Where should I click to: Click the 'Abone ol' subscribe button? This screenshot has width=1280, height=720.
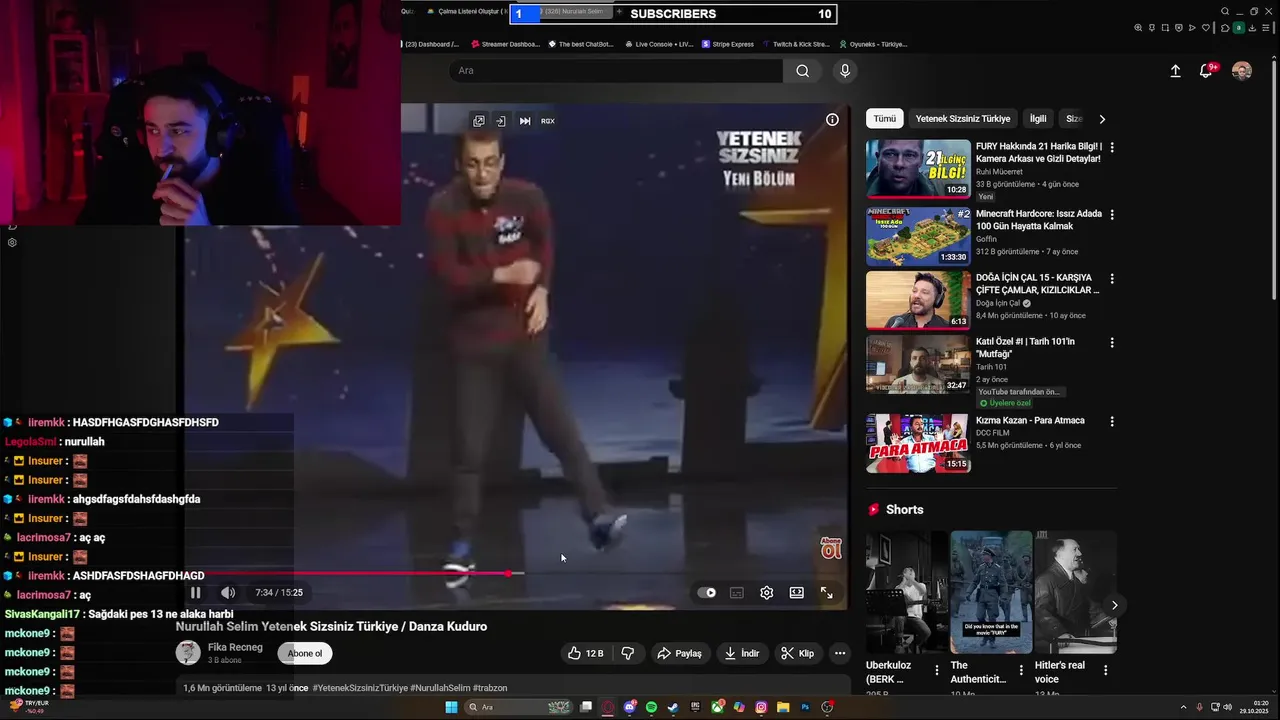pyautogui.click(x=305, y=653)
